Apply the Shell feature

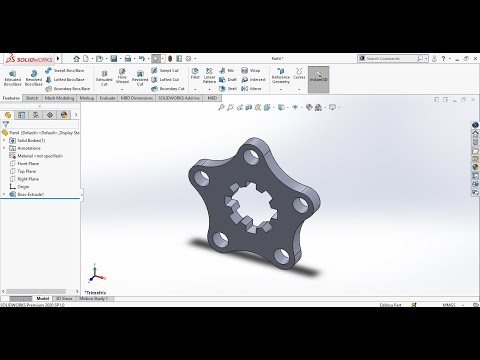tap(228, 89)
